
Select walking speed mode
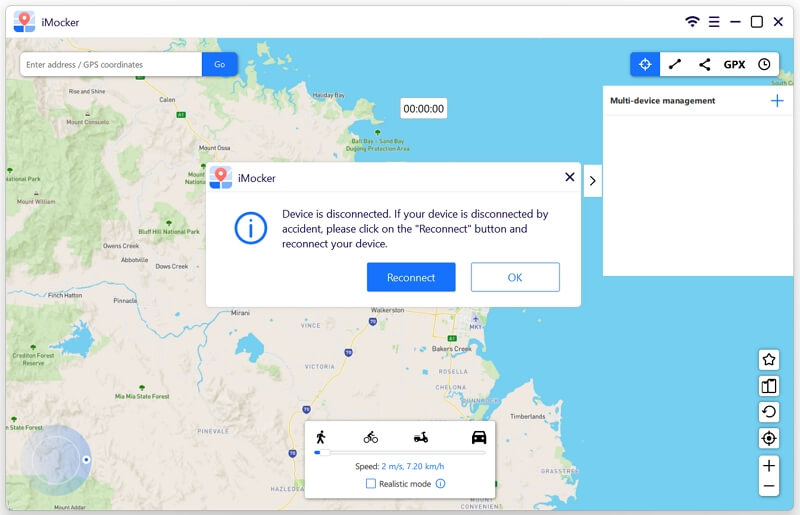(x=320, y=437)
